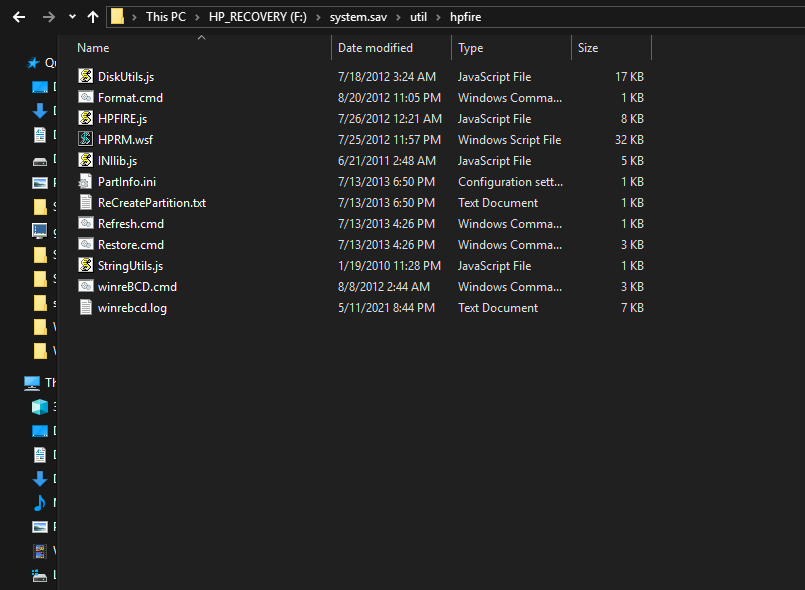Screen dimensions: 805x590
Task: Open This PC monitor icon in sidebar
Action: (x=32, y=383)
